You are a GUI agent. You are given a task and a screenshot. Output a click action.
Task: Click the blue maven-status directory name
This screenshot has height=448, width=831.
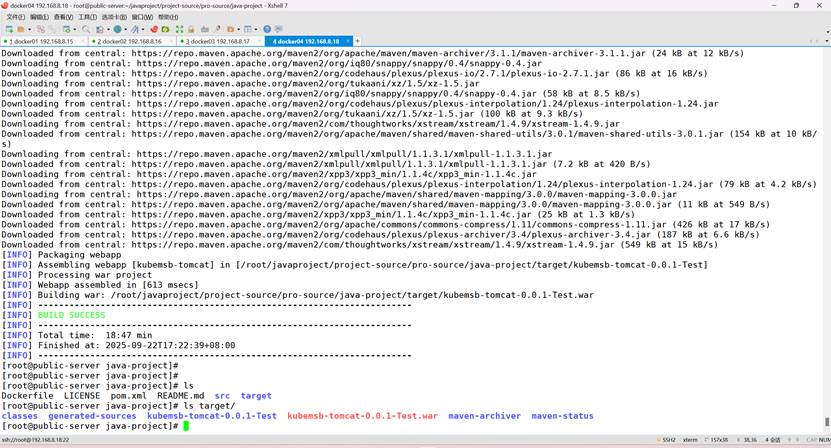point(562,416)
